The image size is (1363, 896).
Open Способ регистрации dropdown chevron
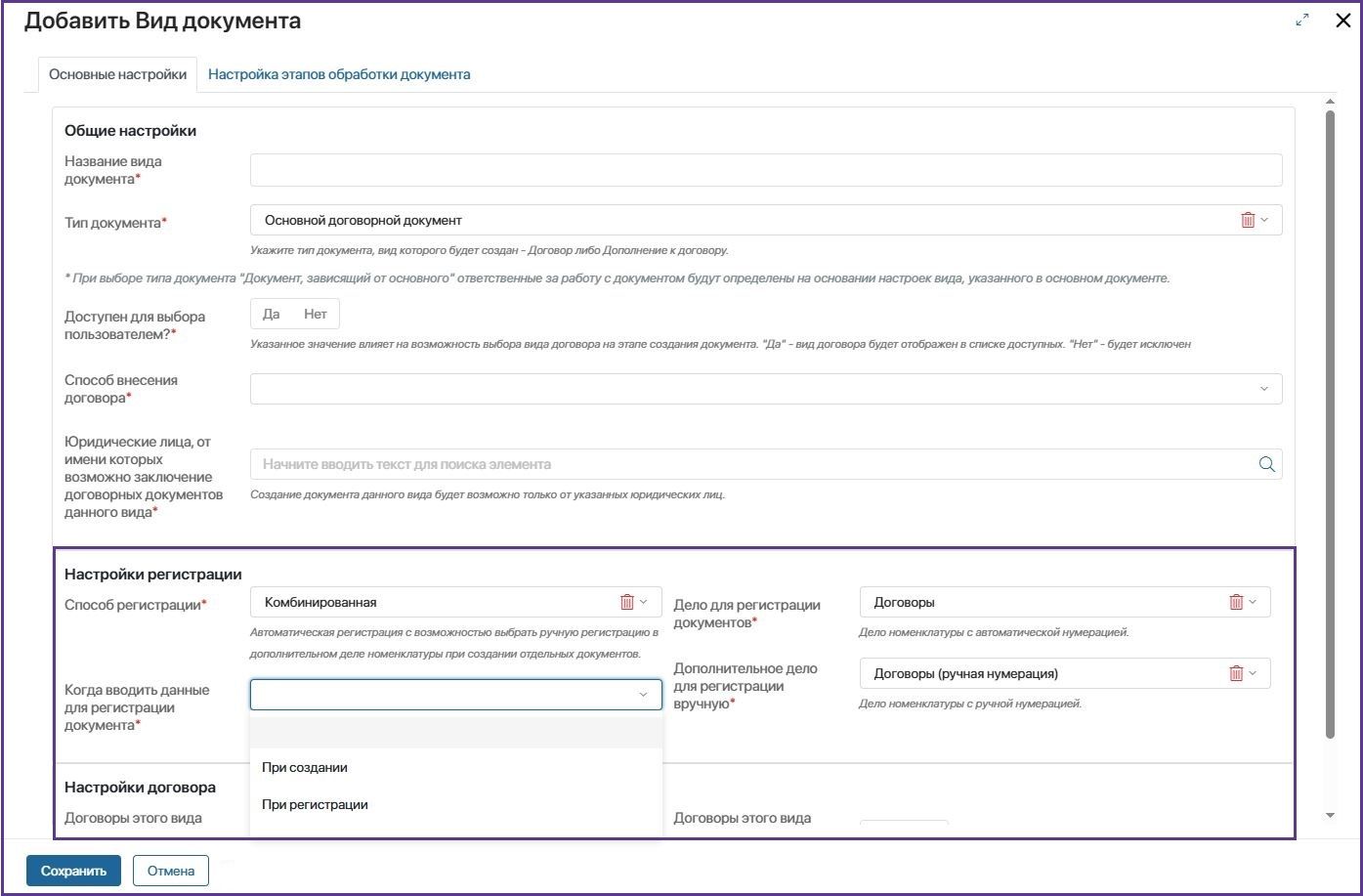(644, 602)
